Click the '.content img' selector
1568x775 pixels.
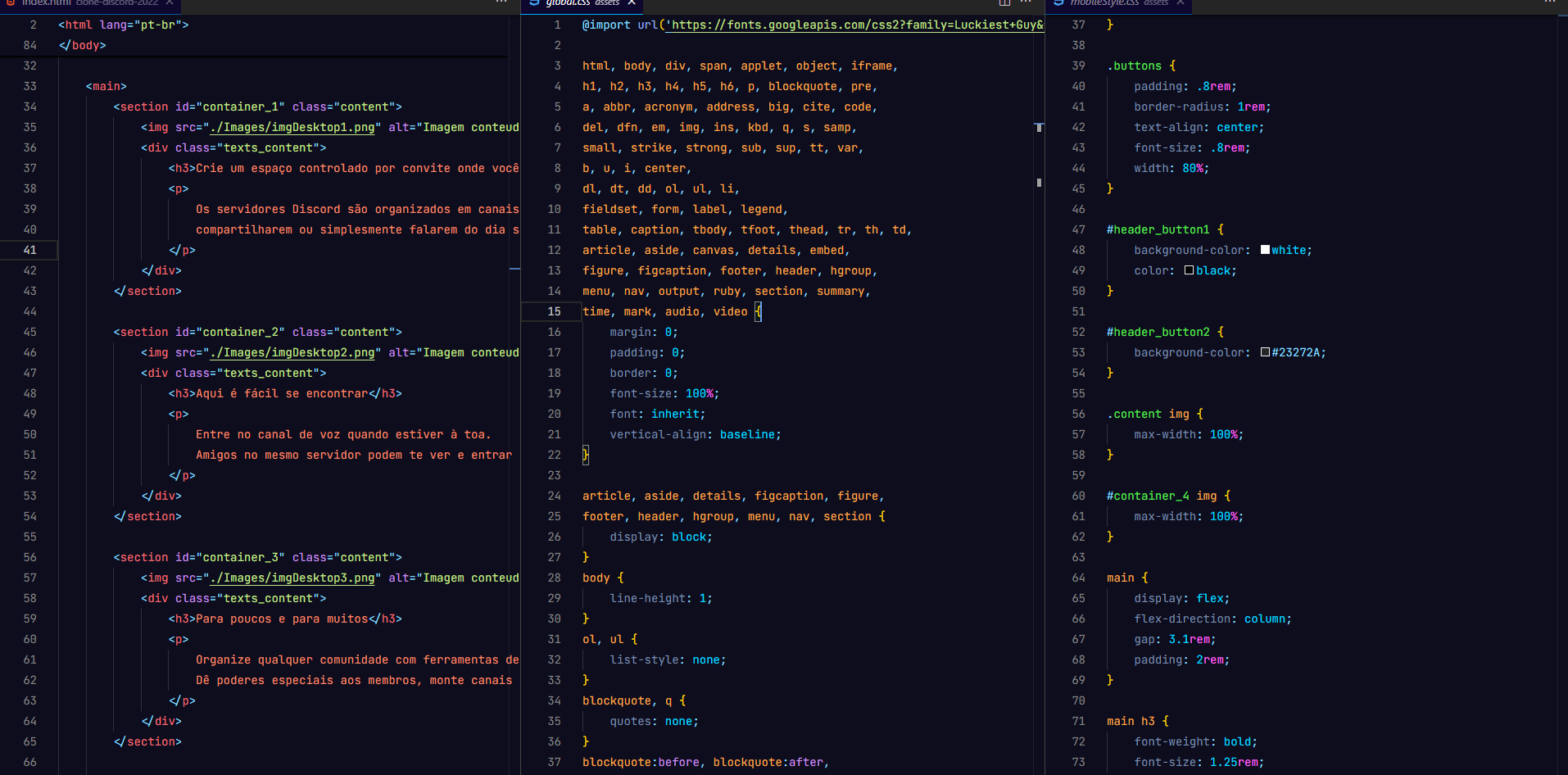pyautogui.click(x=1148, y=414)
